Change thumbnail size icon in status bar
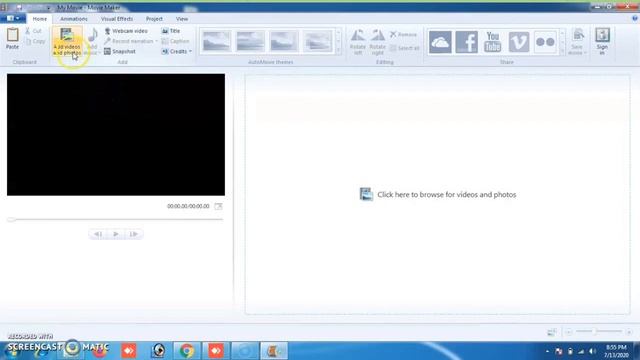Image resolution: width=640 pixels, height=360 pixels. 552,332
